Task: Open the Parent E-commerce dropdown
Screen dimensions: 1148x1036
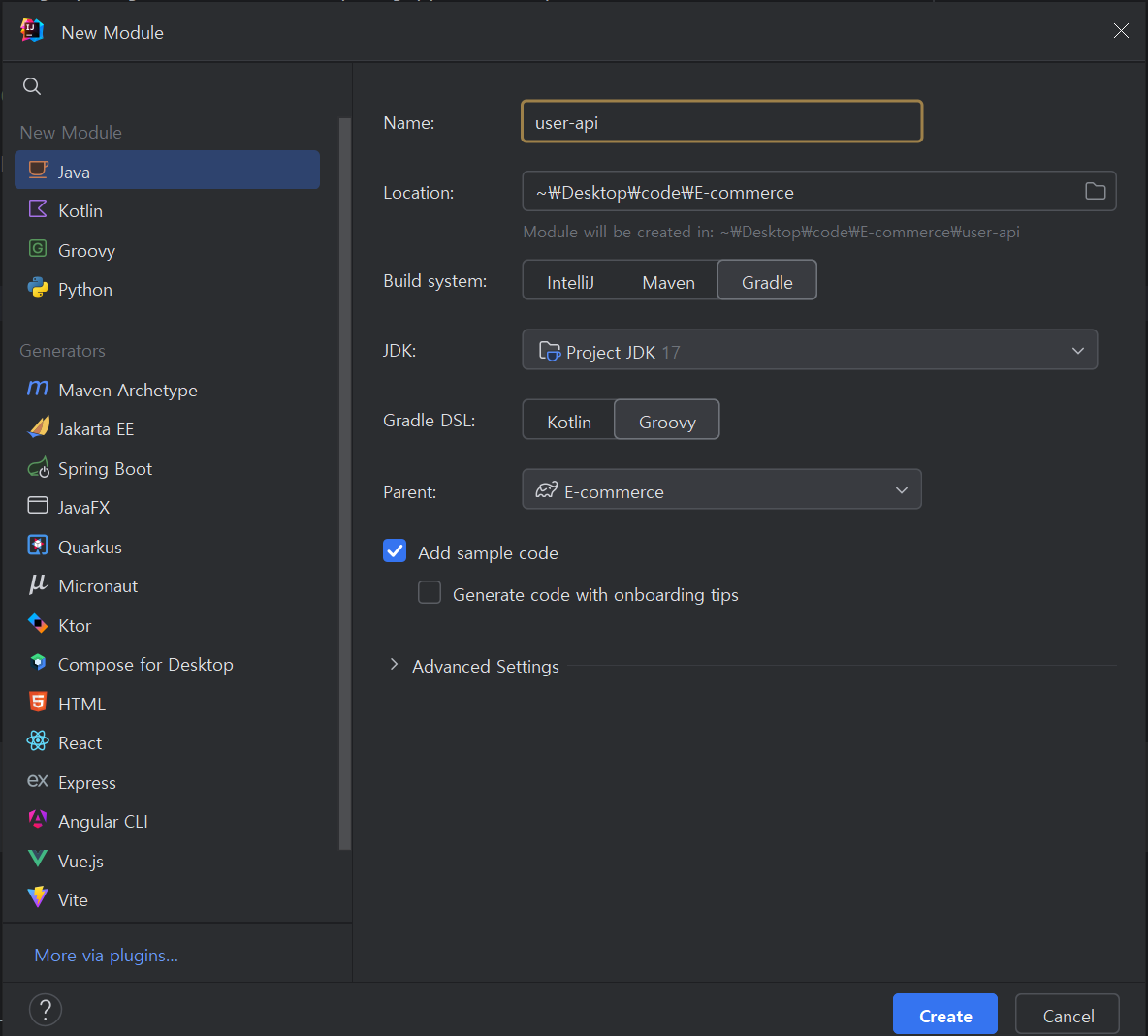Action: tap(721, 490)
